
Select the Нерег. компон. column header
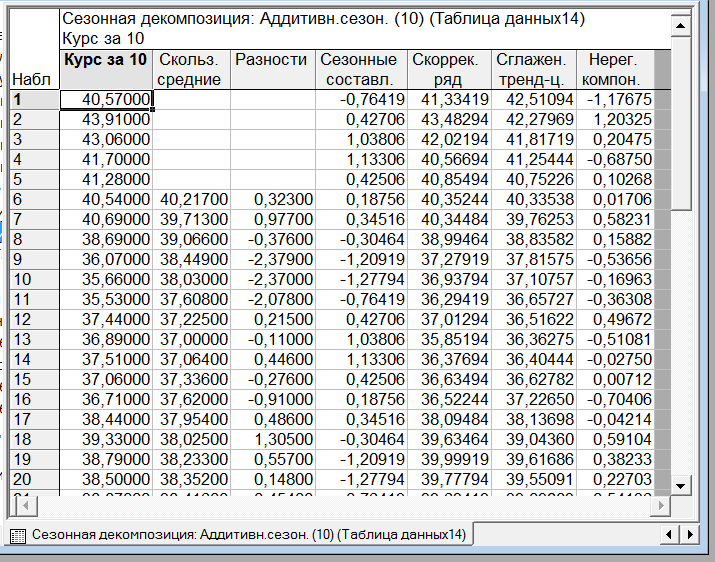616,69
